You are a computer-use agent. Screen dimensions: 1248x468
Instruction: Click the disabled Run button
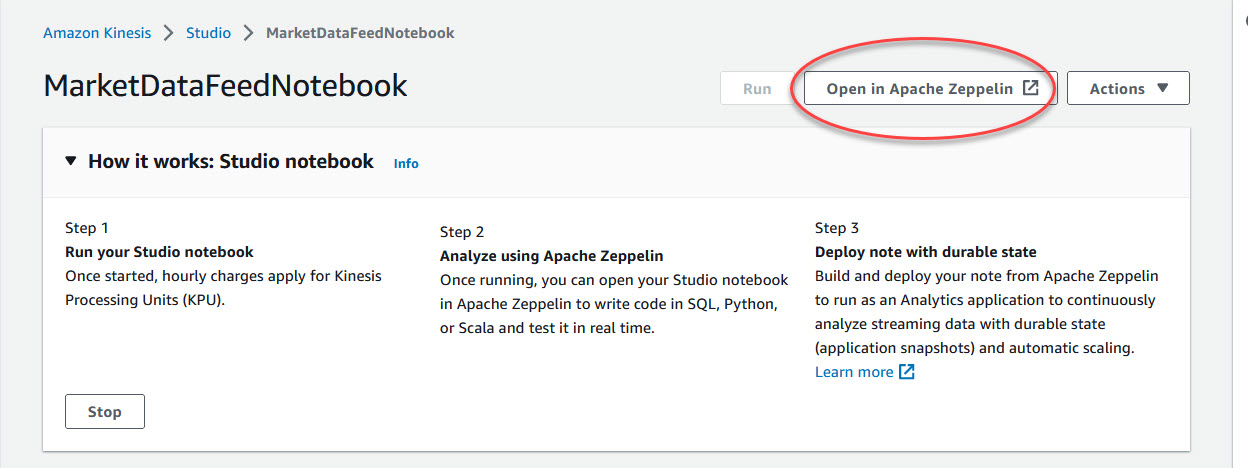pos(757,88)
